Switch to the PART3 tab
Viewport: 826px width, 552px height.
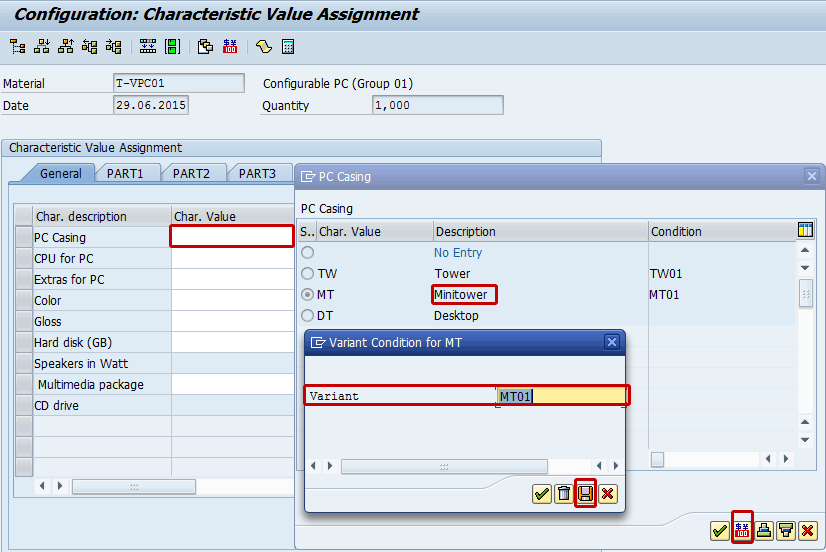[257, 174]
